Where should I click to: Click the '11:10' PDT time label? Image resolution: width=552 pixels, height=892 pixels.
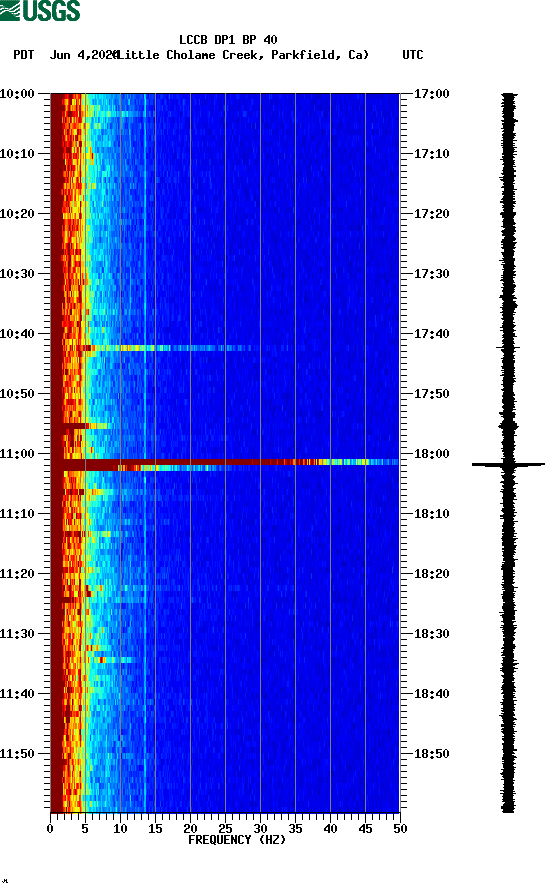[18, 514]
